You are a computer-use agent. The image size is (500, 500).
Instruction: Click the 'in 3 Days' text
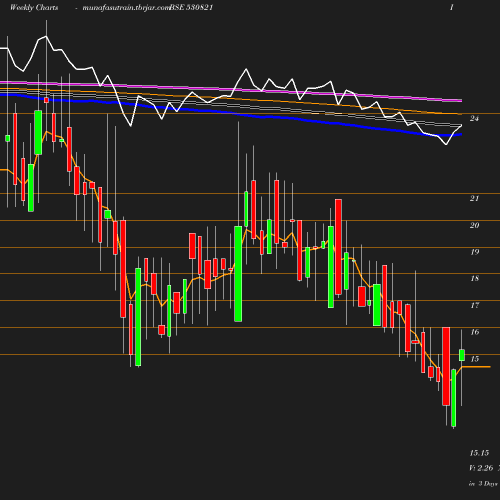[x=483, y=483]
